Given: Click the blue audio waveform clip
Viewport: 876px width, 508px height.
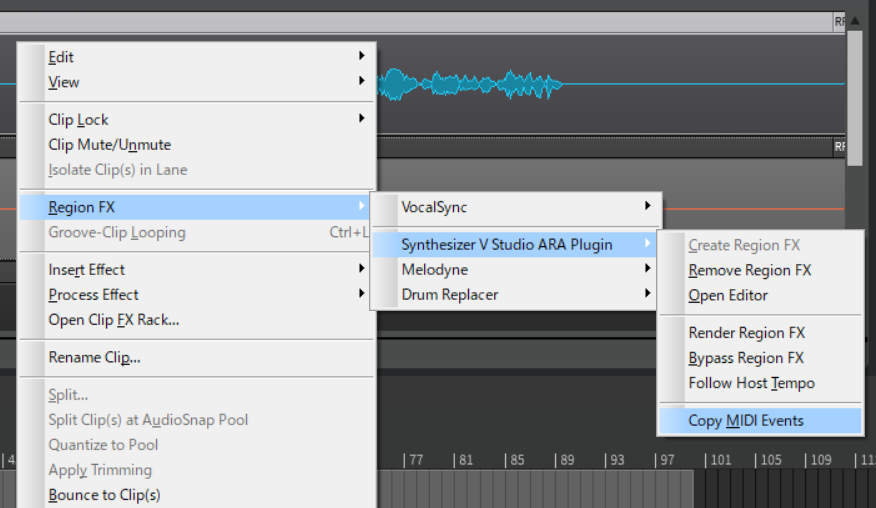Looking at the screenshot, I should [468, 85].
